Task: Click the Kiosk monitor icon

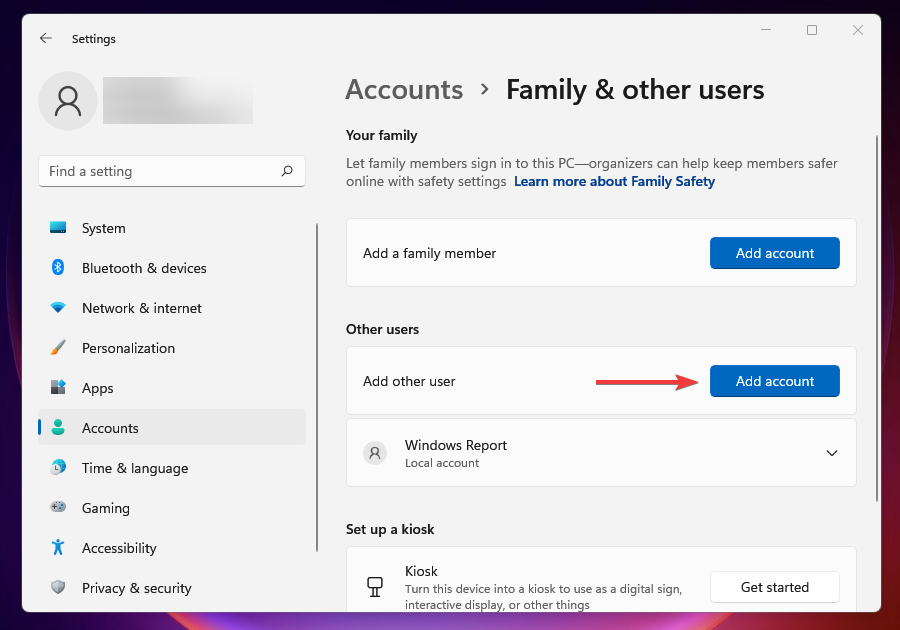Action: [x=375, y=586]
